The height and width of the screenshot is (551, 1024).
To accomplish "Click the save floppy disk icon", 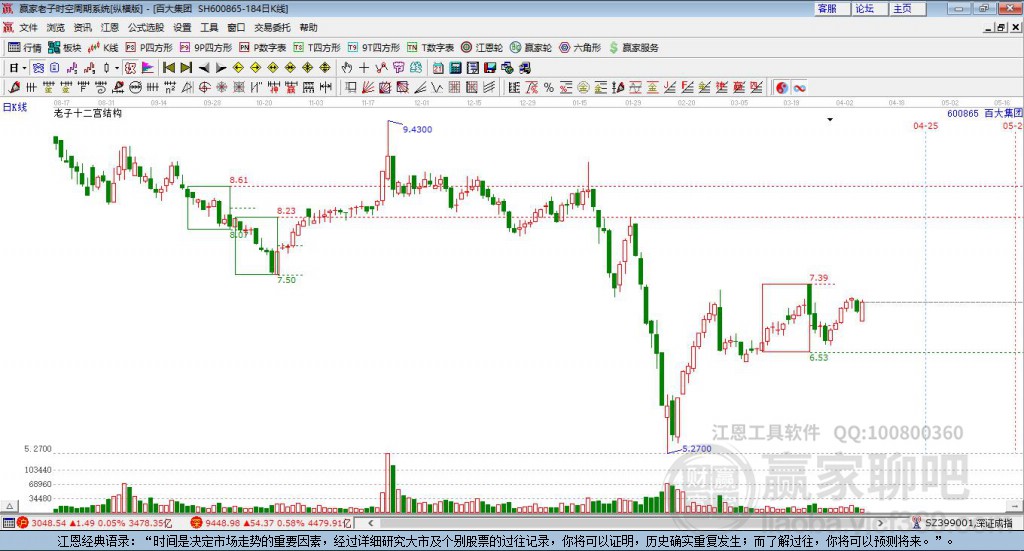I will pos(490,68).
